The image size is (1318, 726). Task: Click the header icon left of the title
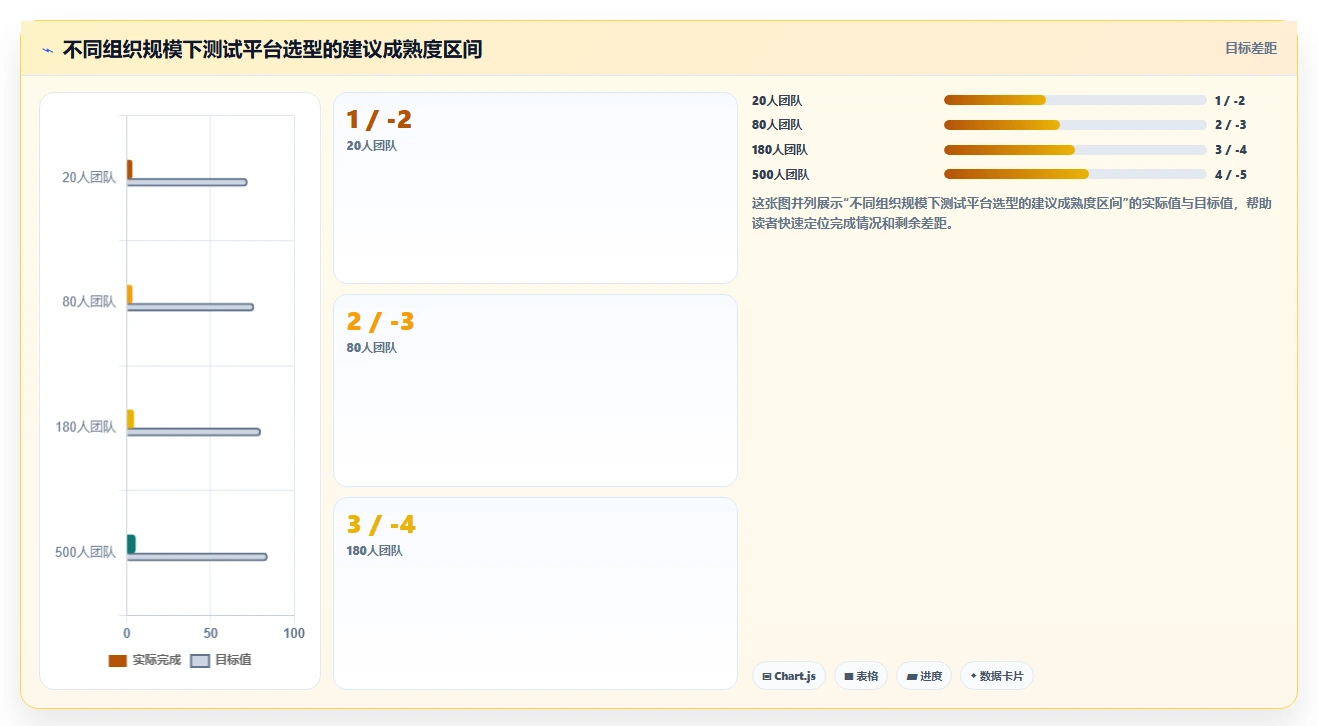[47, 50]
